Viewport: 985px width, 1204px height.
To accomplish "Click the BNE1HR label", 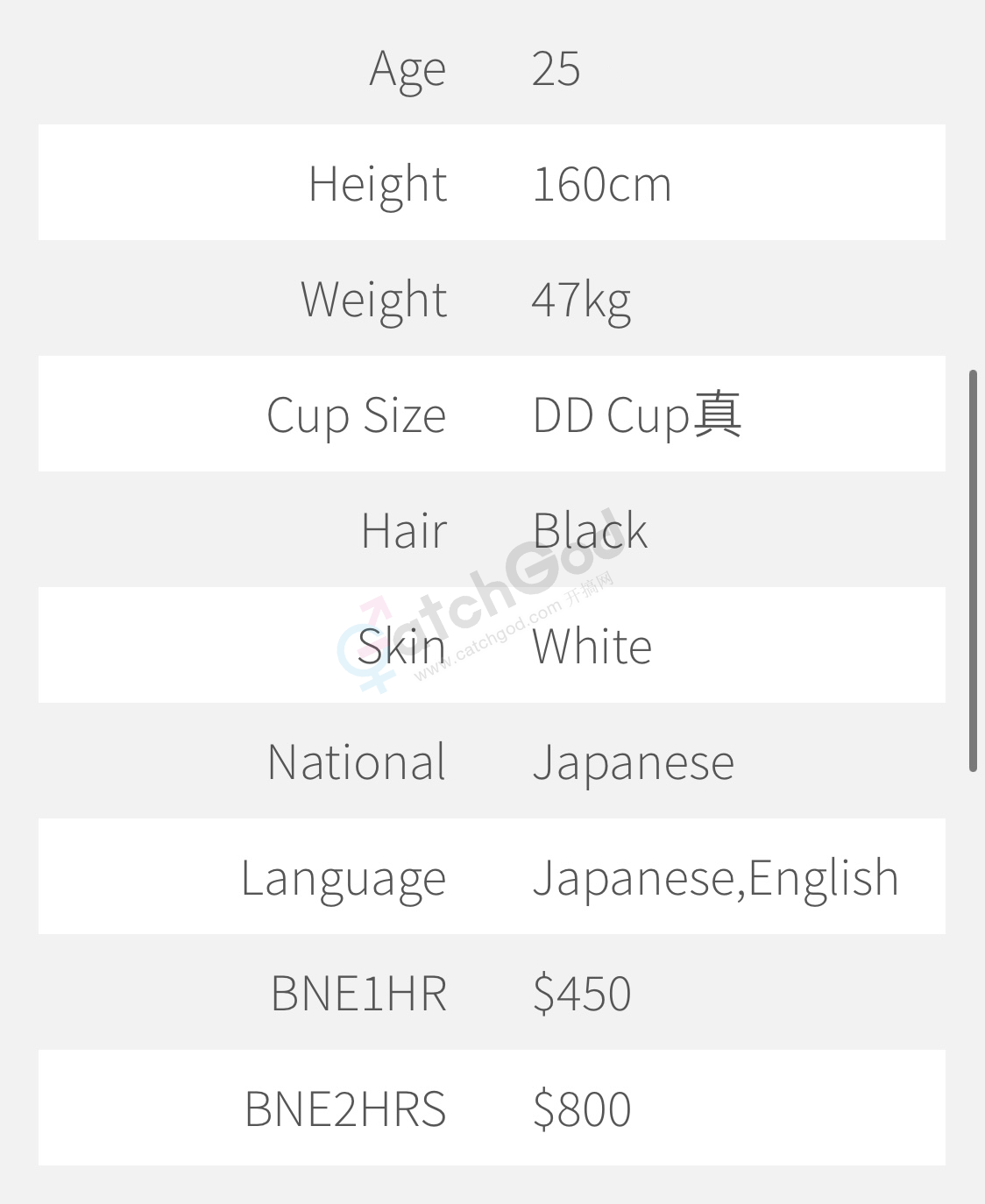I will (358, 994).
